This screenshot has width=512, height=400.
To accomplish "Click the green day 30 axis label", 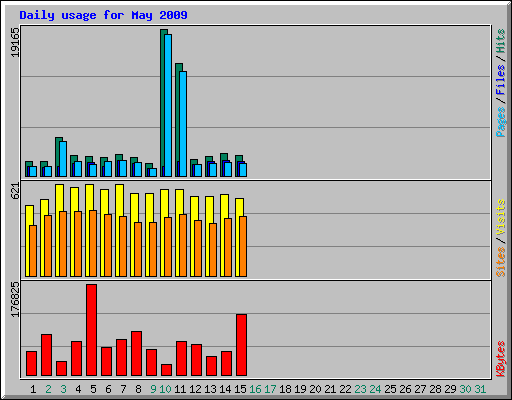I will coord(465,389).
